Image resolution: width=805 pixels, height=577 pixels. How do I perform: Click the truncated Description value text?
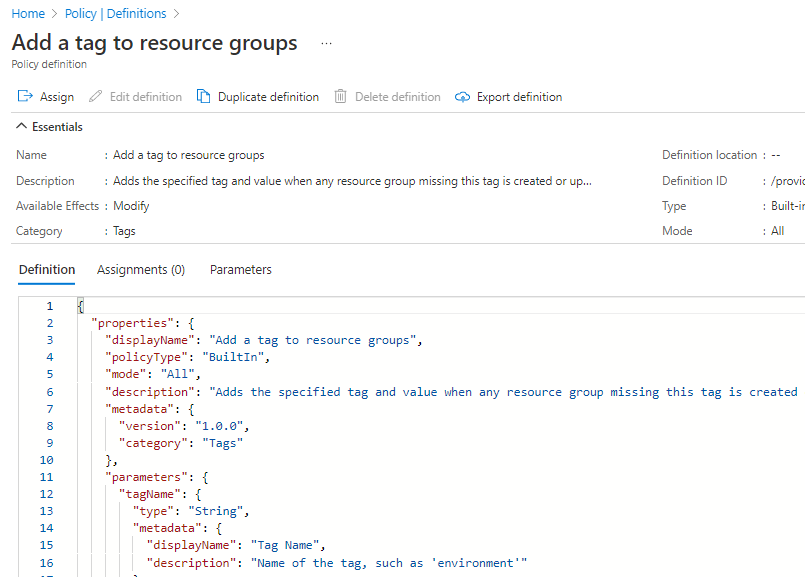(x=352, y=181)
